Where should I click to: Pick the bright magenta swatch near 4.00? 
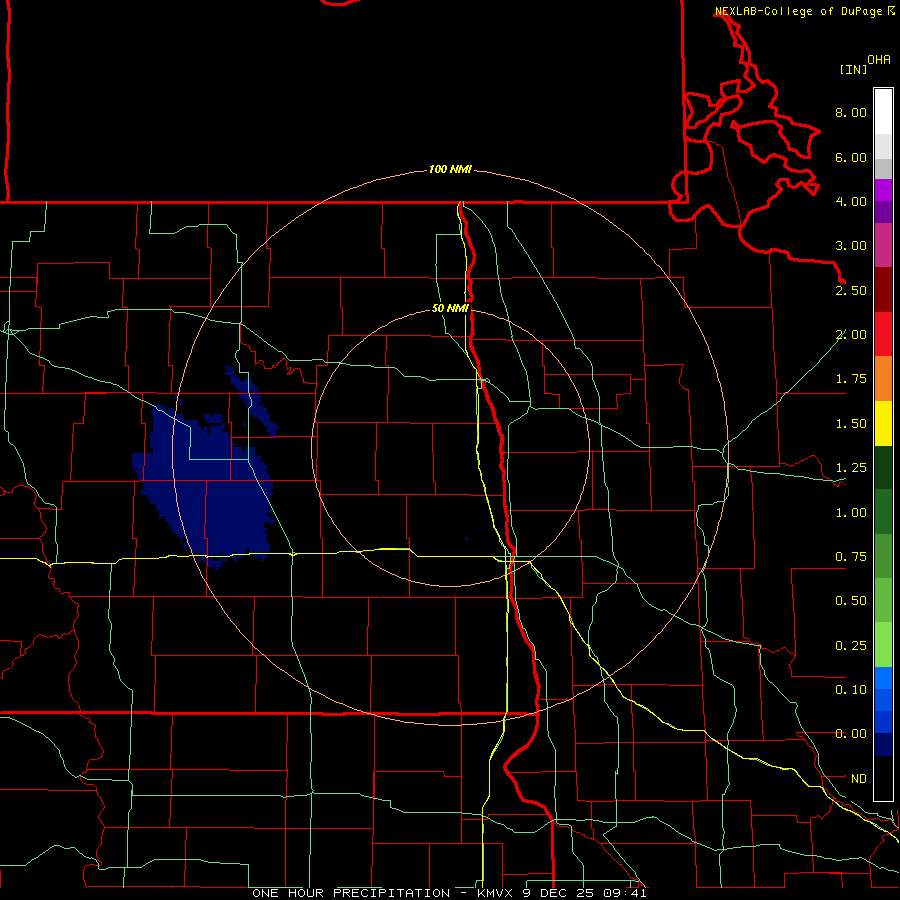coord(883,190)
